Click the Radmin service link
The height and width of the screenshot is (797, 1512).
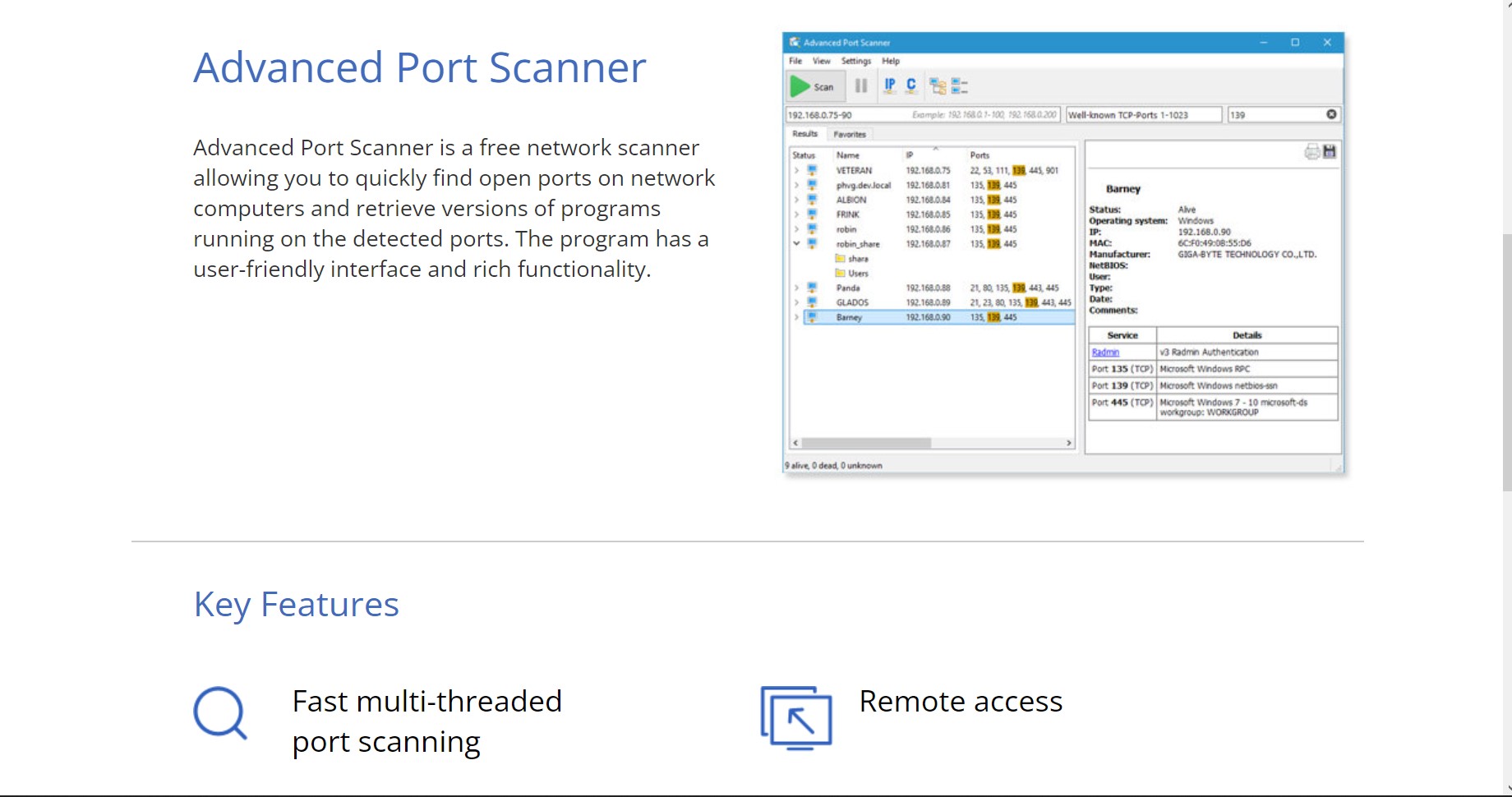pyautogui.click(x=1105, y=352)
